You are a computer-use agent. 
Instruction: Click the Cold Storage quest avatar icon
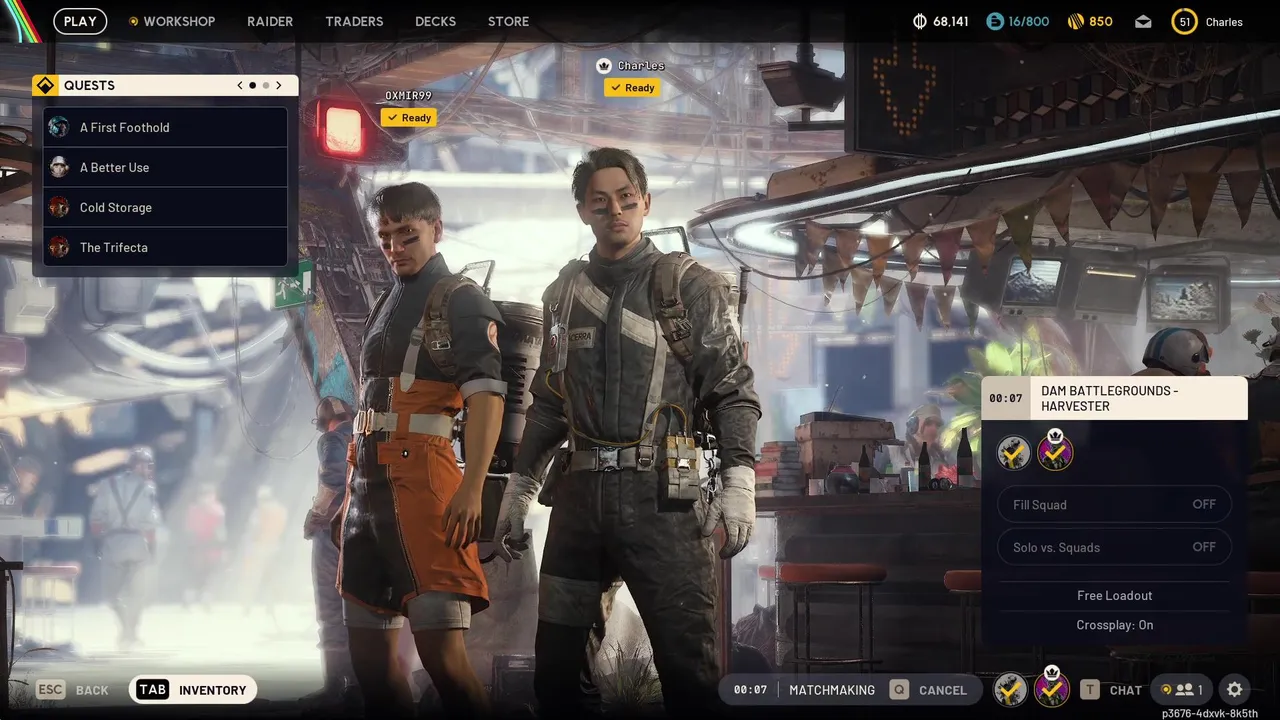click(59, 207)
